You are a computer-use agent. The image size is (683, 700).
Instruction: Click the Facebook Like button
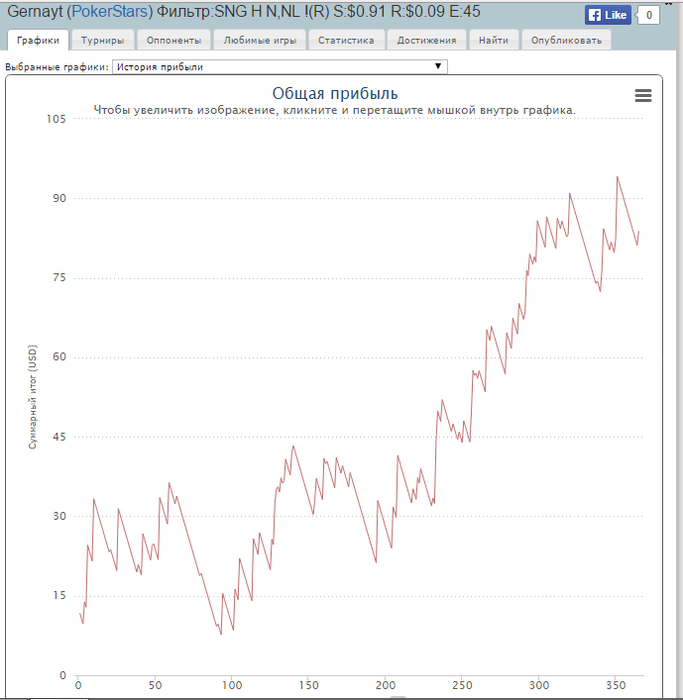point(608,15)
